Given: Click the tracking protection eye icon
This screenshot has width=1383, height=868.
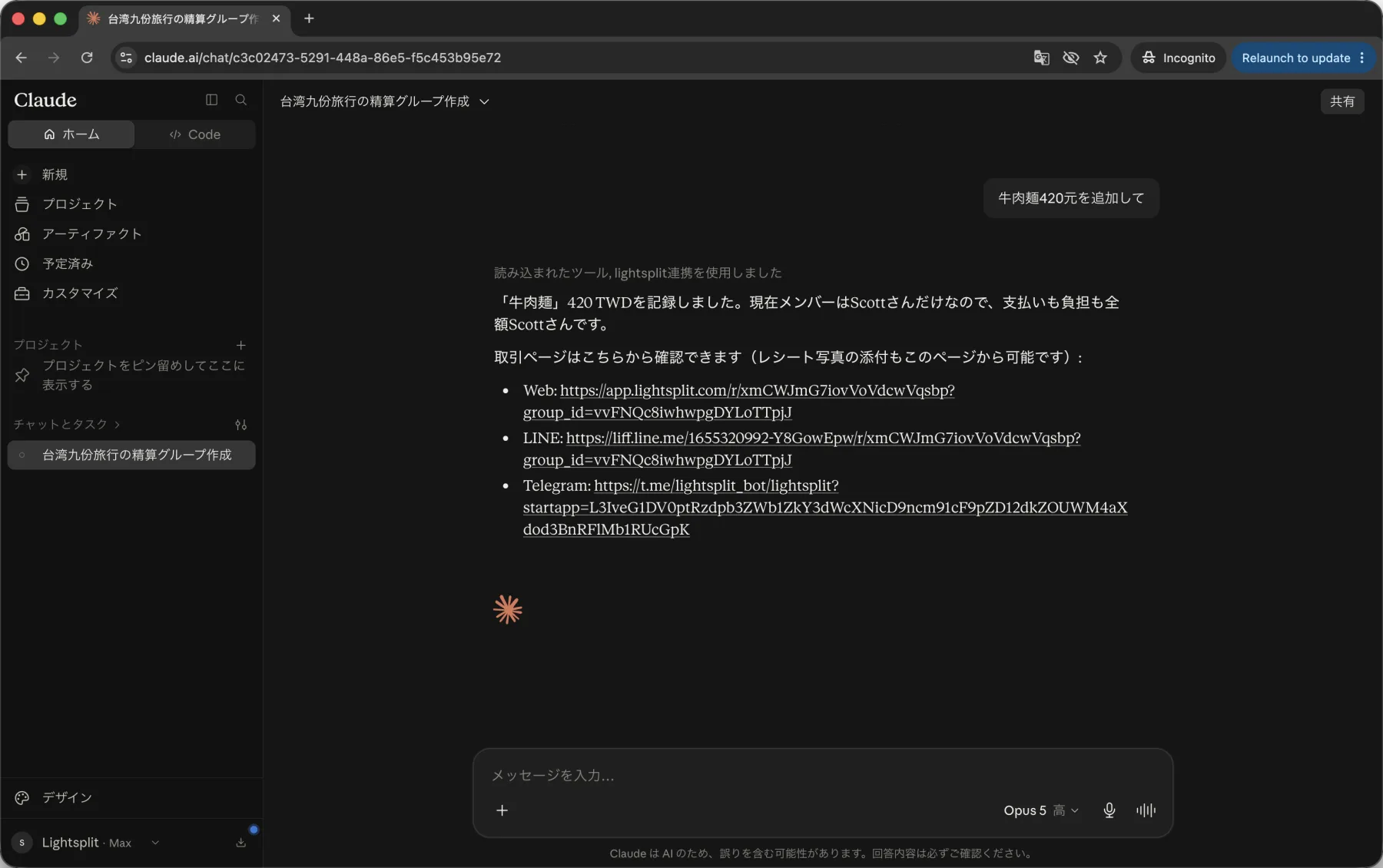Looking at the screenshot, I should pyautogui.click(x=1070, y=58).
